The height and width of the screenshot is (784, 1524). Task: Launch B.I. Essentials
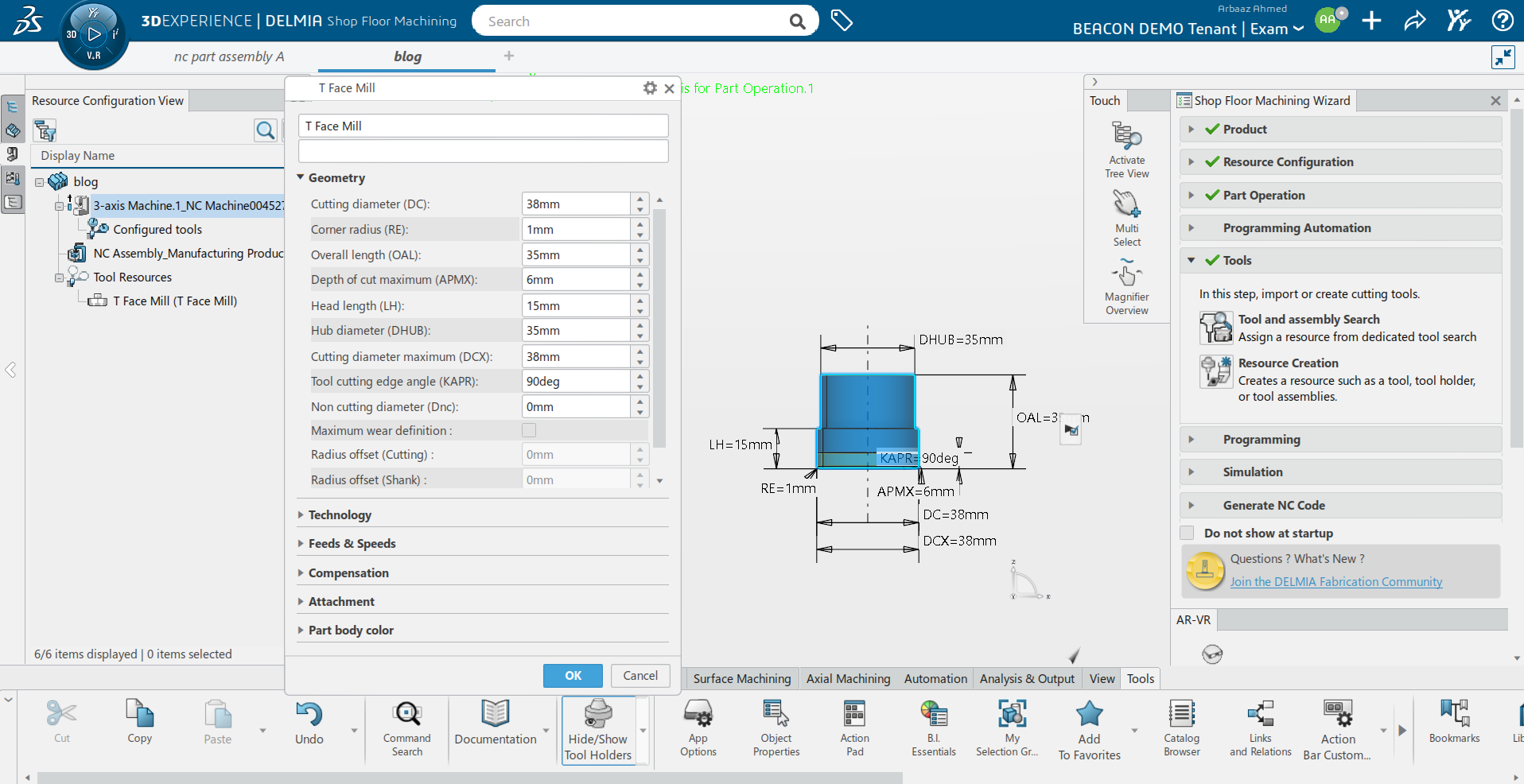pyautogui.click(x=934, y=728)
